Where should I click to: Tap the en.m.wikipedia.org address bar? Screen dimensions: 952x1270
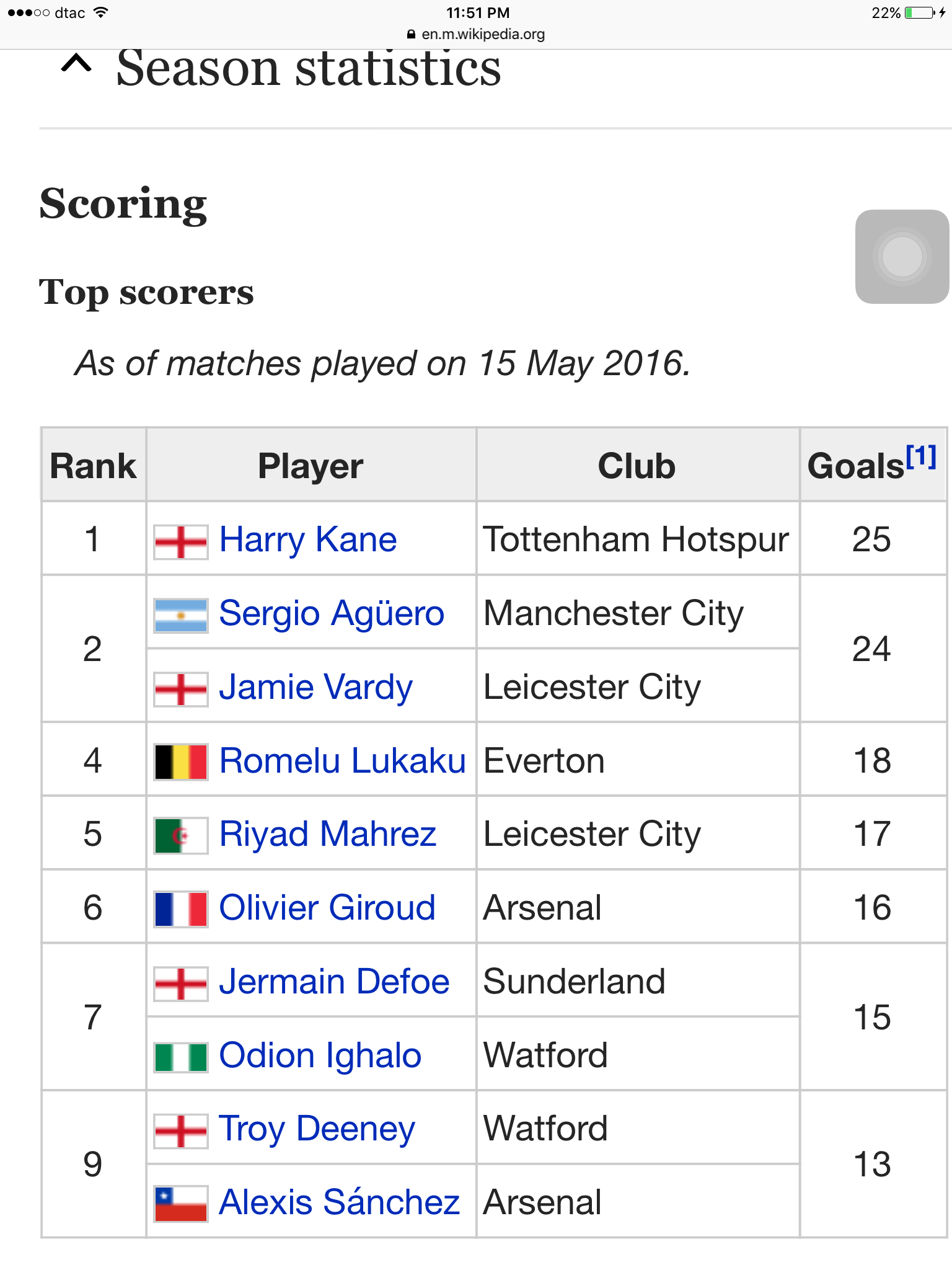point(476,34)
